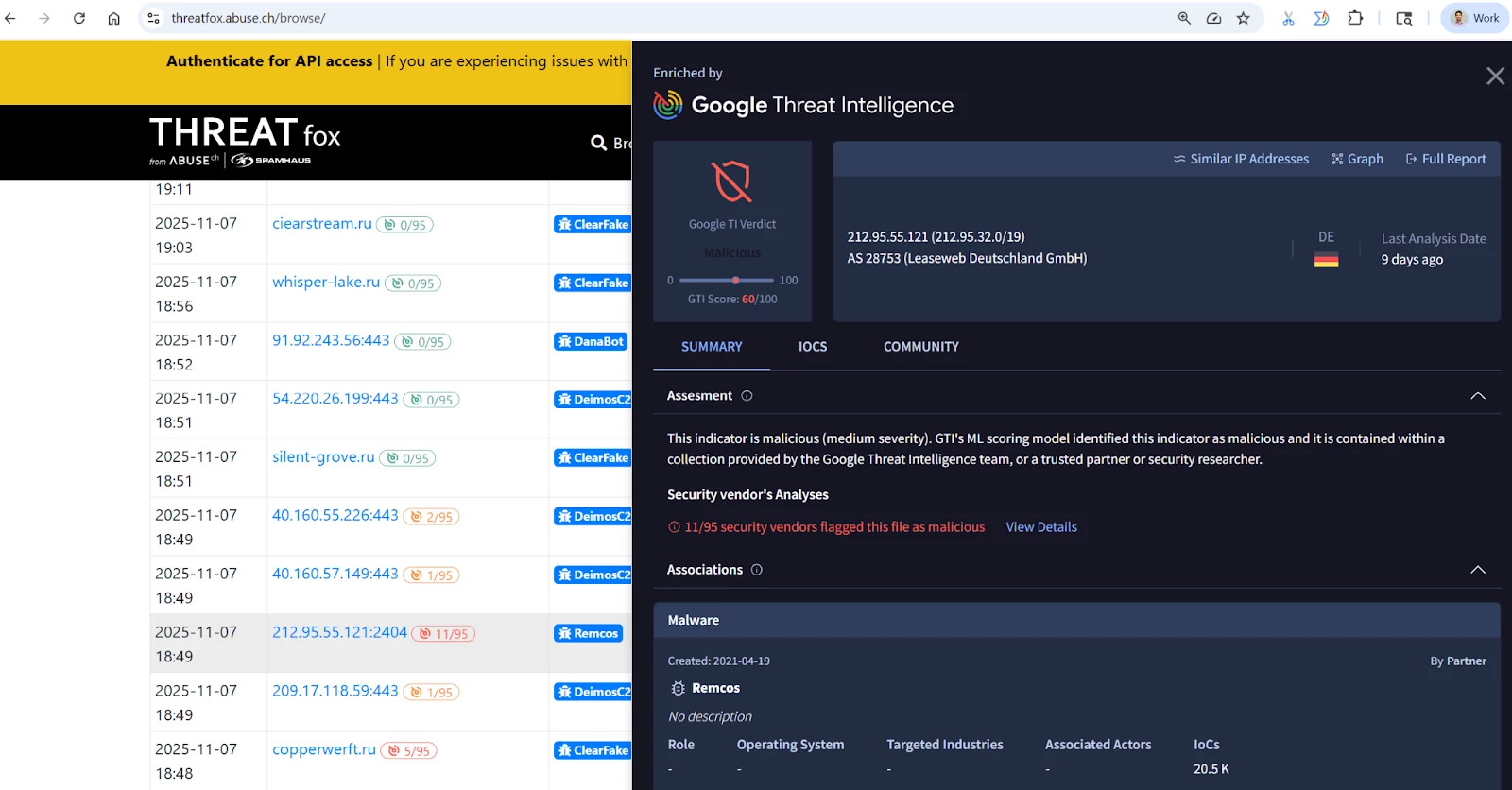Open zoom magnifier in address bar
The height and width of the screenshot is (790, 1512).
click(x=1184, y=18)
